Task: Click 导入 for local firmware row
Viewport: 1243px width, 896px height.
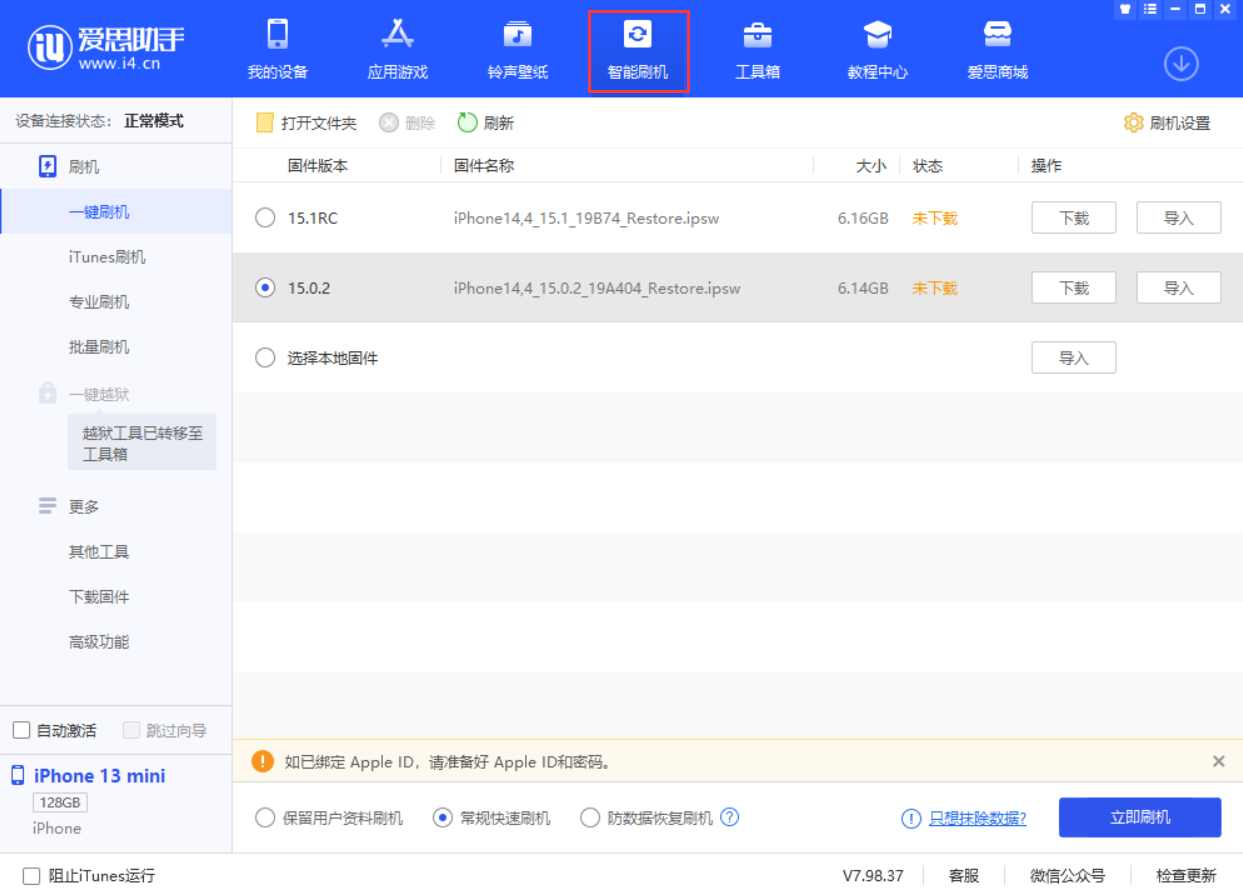Action: click(x=1074, y=358)
